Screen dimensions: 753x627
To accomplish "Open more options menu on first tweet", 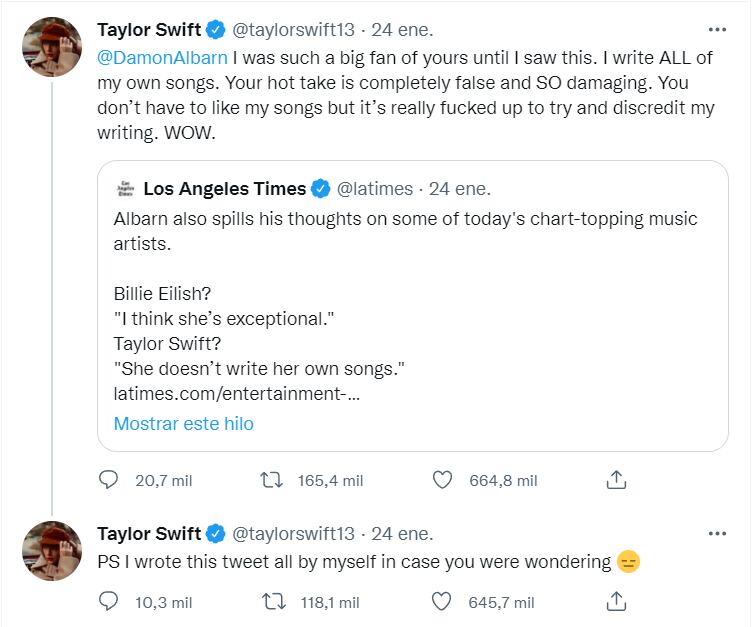I will (717, 29).
